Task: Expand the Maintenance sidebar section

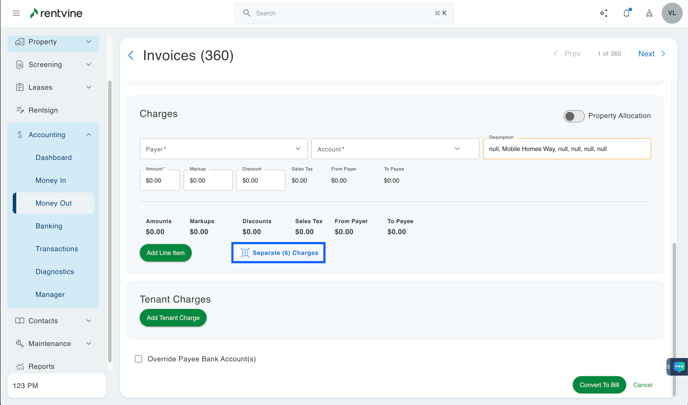Action: 88,344
